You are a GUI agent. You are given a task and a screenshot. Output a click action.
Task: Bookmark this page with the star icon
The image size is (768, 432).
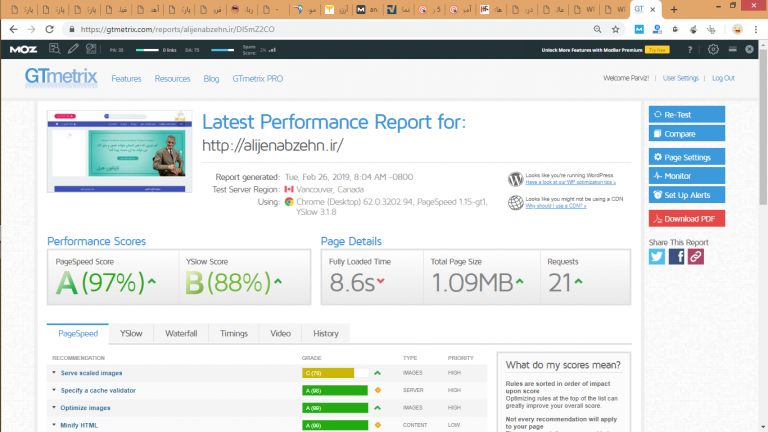[616, 29]
